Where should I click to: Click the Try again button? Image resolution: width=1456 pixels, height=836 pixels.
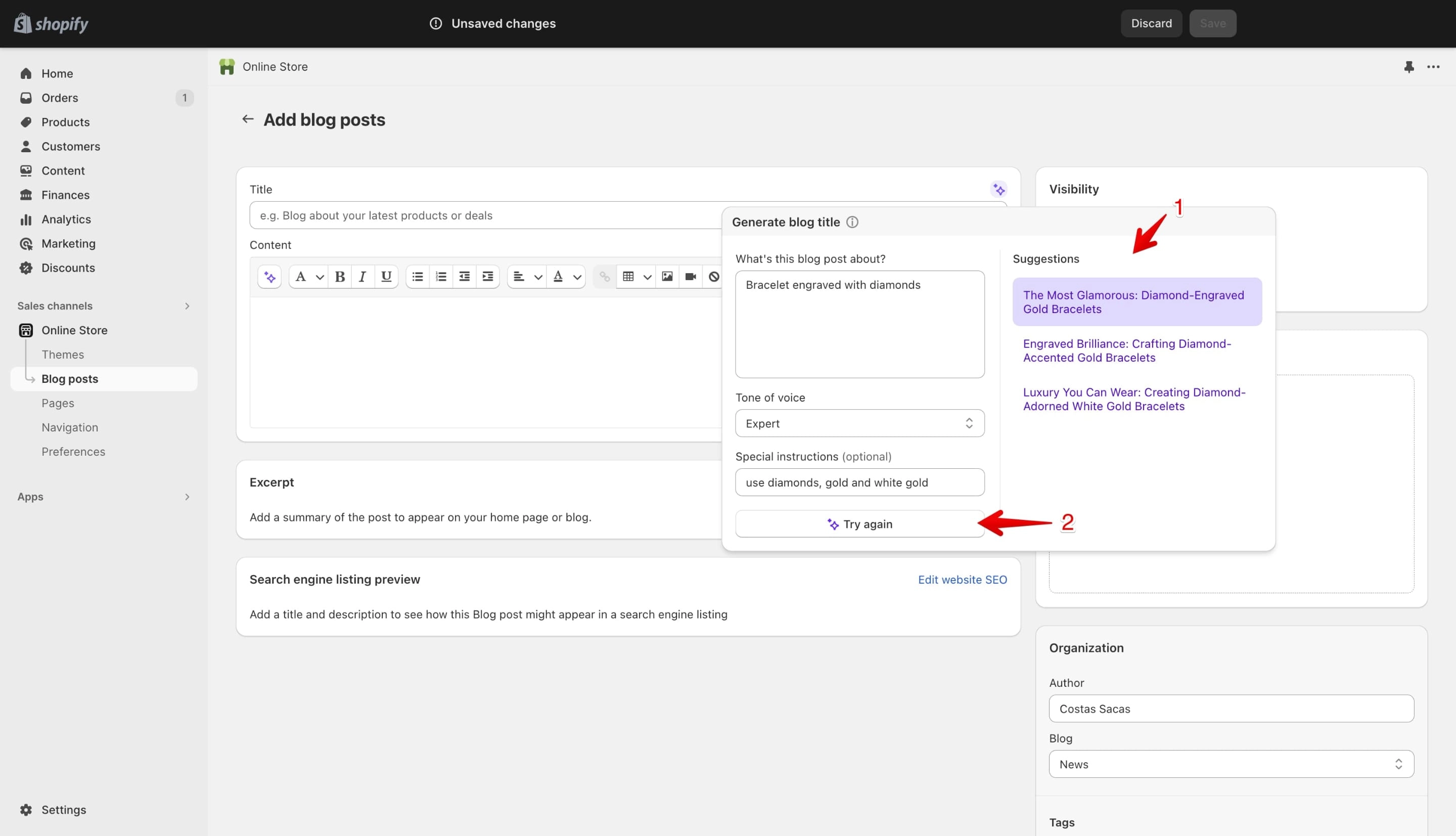[x=860, y=524]
